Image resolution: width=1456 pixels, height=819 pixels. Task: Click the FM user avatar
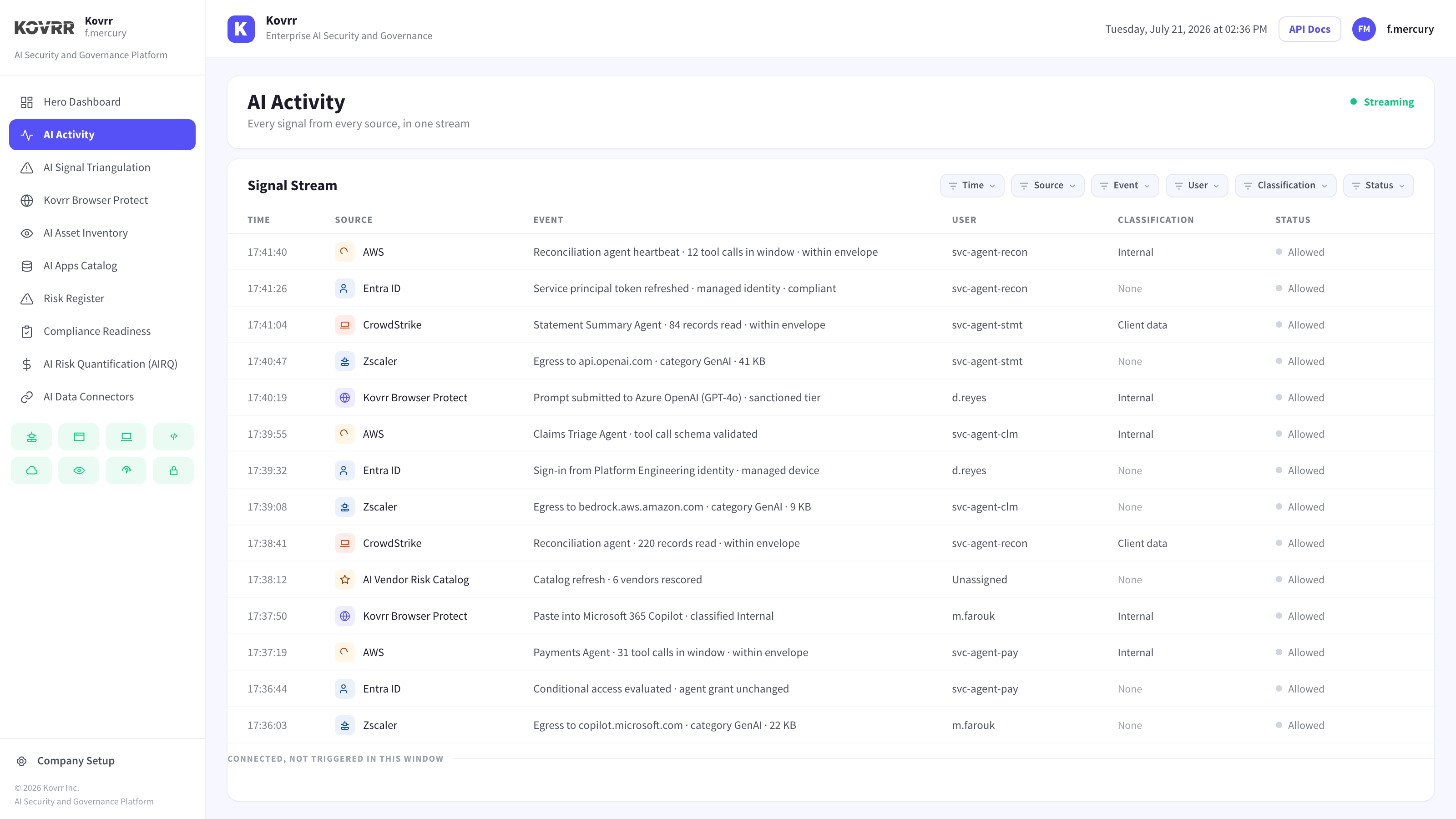click(1363, 29)
